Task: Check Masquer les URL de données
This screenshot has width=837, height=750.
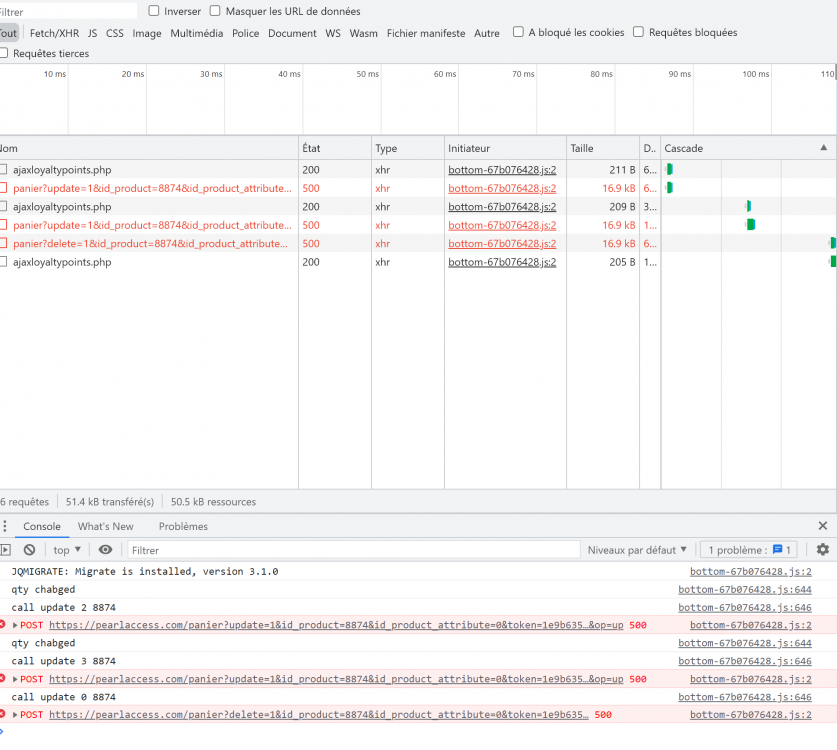Action: pyautogui.click(x=215, y=11)
